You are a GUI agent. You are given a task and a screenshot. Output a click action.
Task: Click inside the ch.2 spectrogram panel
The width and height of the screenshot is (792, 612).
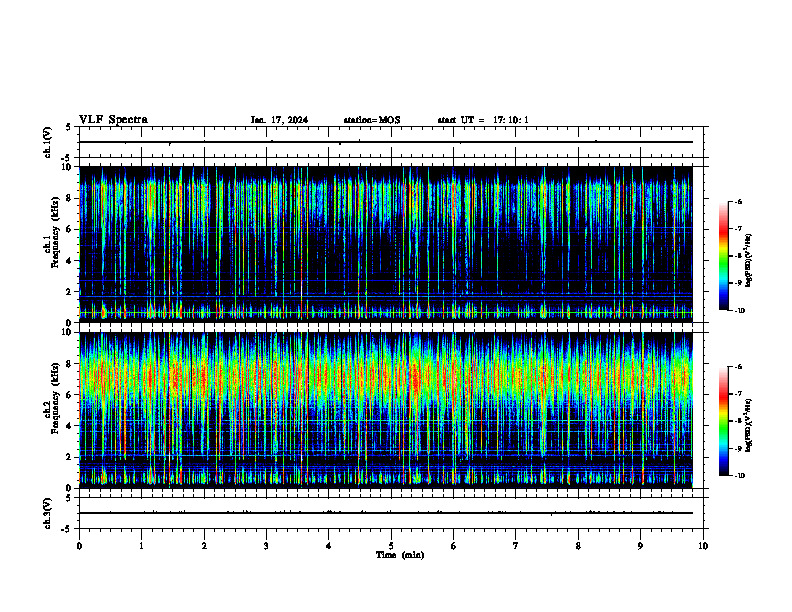386,410
